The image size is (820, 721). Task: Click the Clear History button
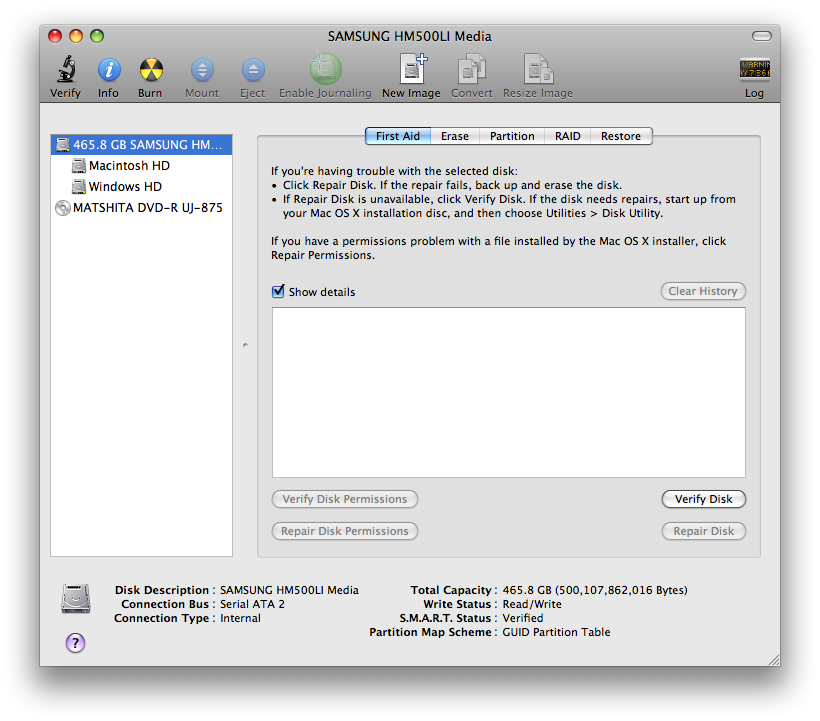point(703,291)
